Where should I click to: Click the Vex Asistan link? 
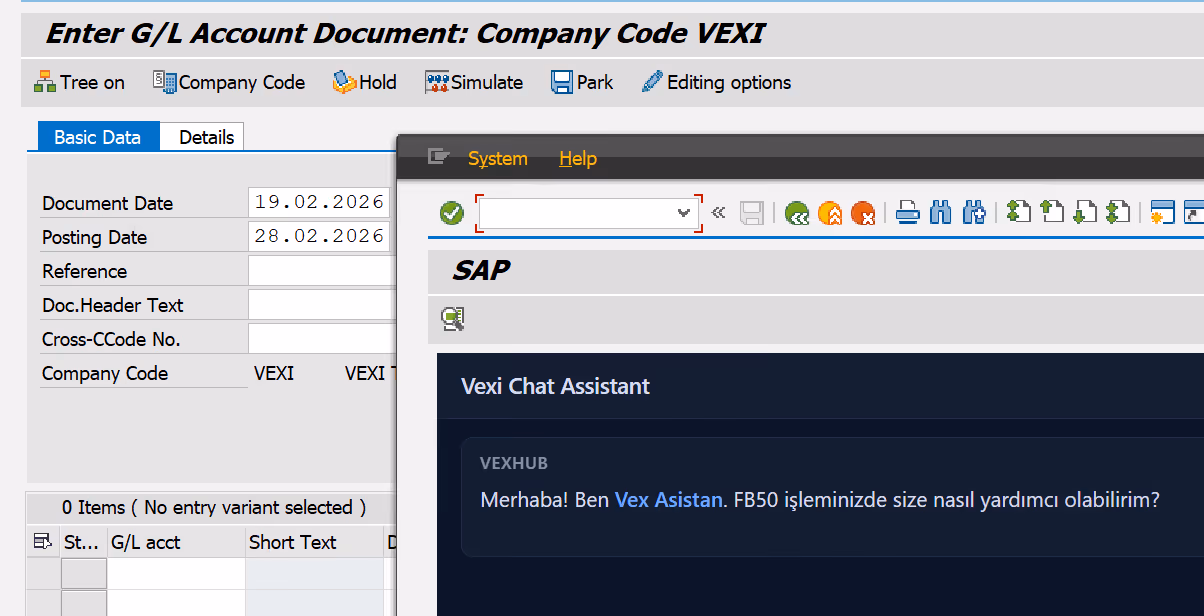[668, 499]
